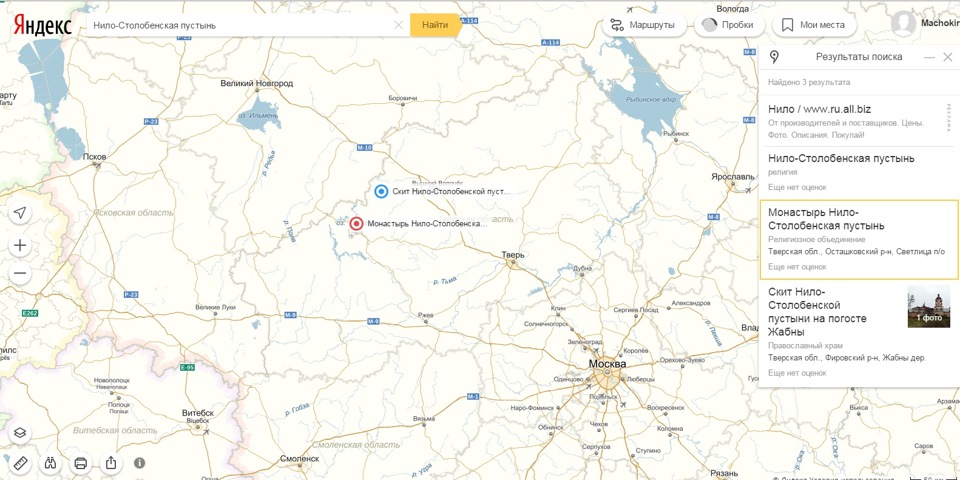Click the blue Скит map marker
960x480 pixels.
pos(381,192)
